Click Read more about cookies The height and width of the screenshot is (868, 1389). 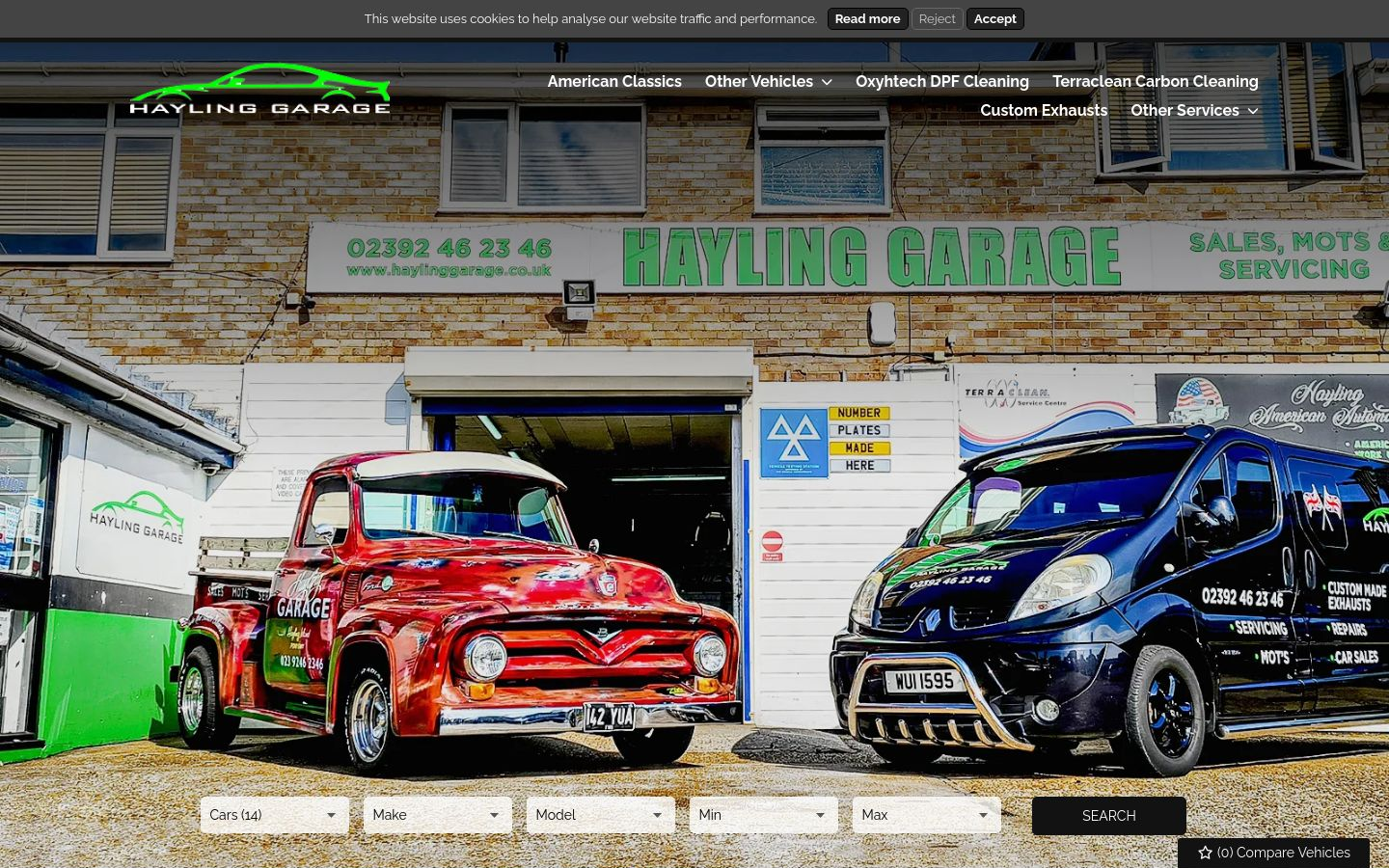click(x=867, y=19)
